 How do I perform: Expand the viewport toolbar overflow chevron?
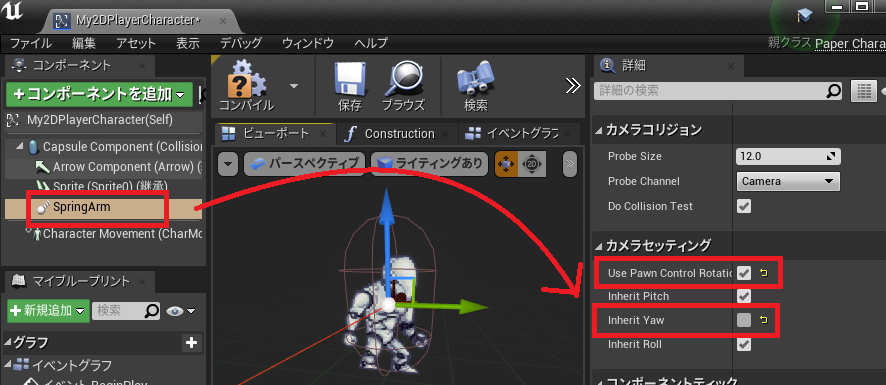570,164
